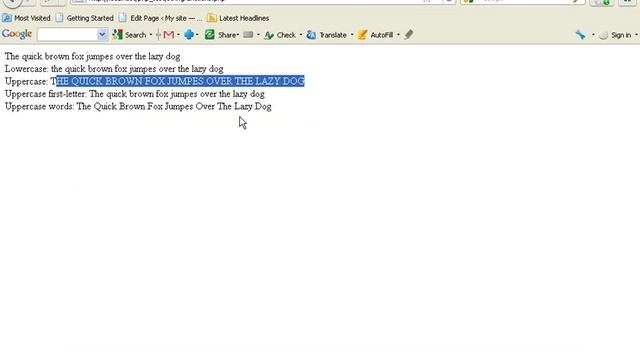The height and width of the screenshot is (360, 640).
Task: Click the first line 'The quick brown fox jumpes'
Action: click(x=92, y=56)
